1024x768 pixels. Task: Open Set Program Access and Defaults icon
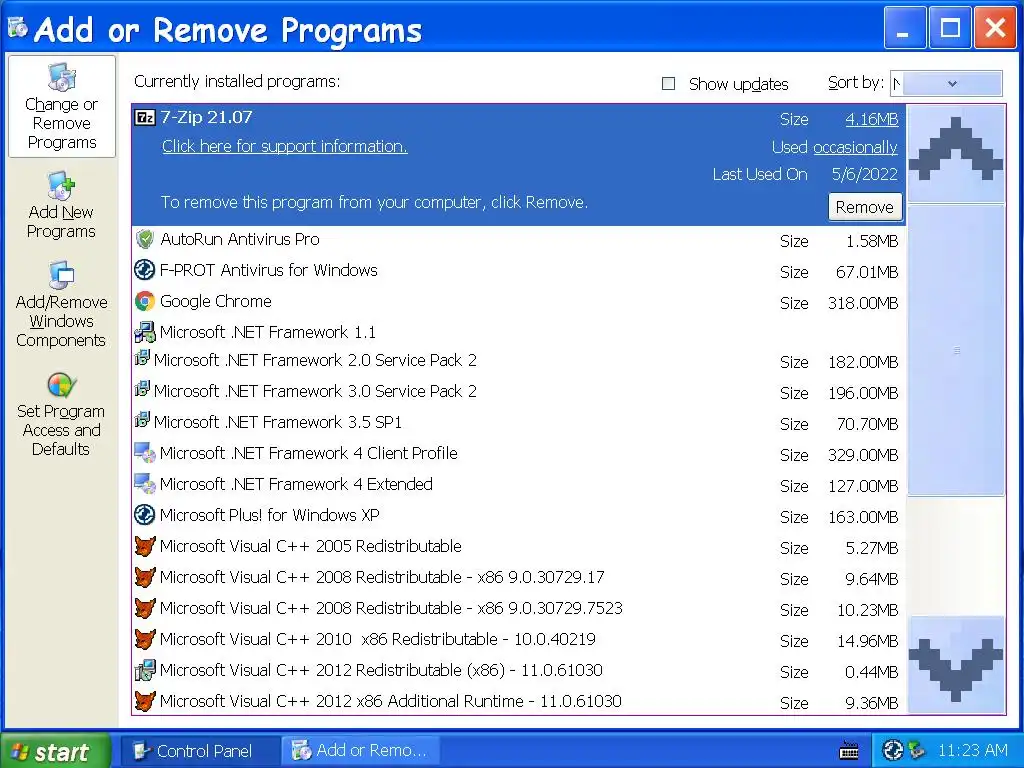coord(61,385)
